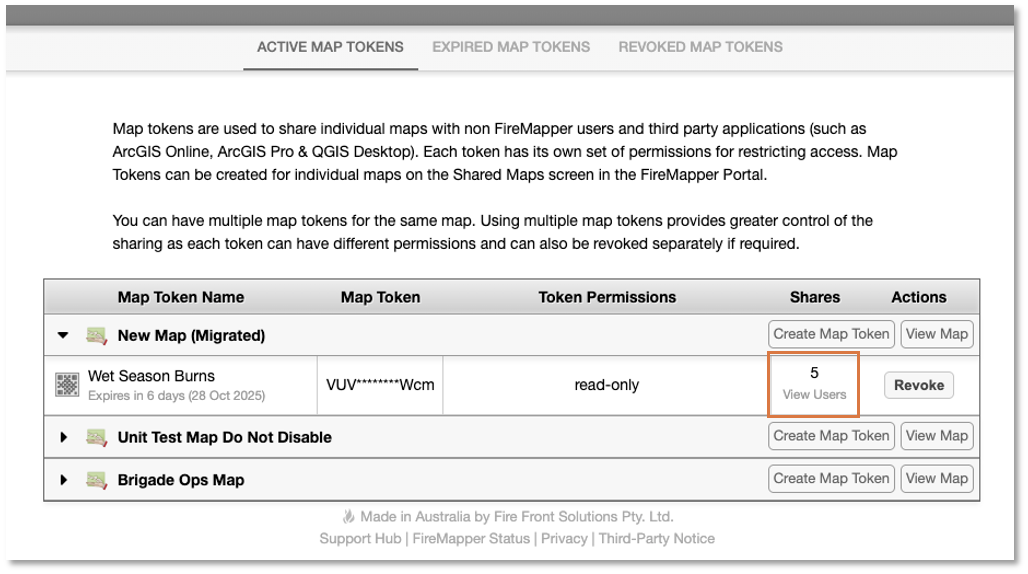The height and width of the screenshot is (574, 1028).
Task: Click the map icon beside New Map (Migrated)
Action: pyautogui.click(x=97, y=335)
